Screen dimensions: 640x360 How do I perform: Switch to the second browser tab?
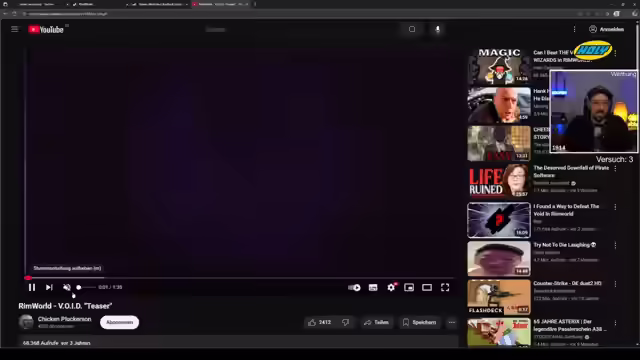coord(100,4)
